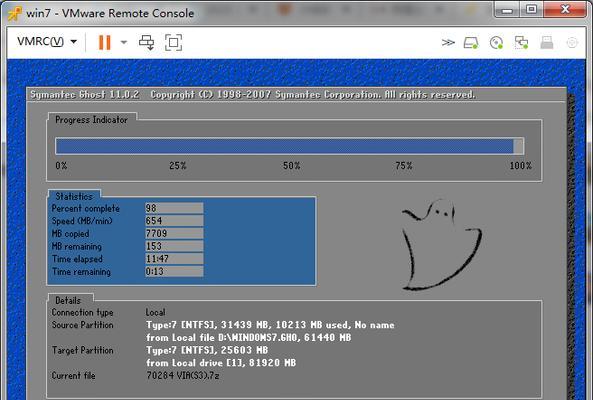Click the target line 'Type:7 [NTFS], 25603 MB'
Viewport: 593px width, 400px height.
tap(207, 350)
